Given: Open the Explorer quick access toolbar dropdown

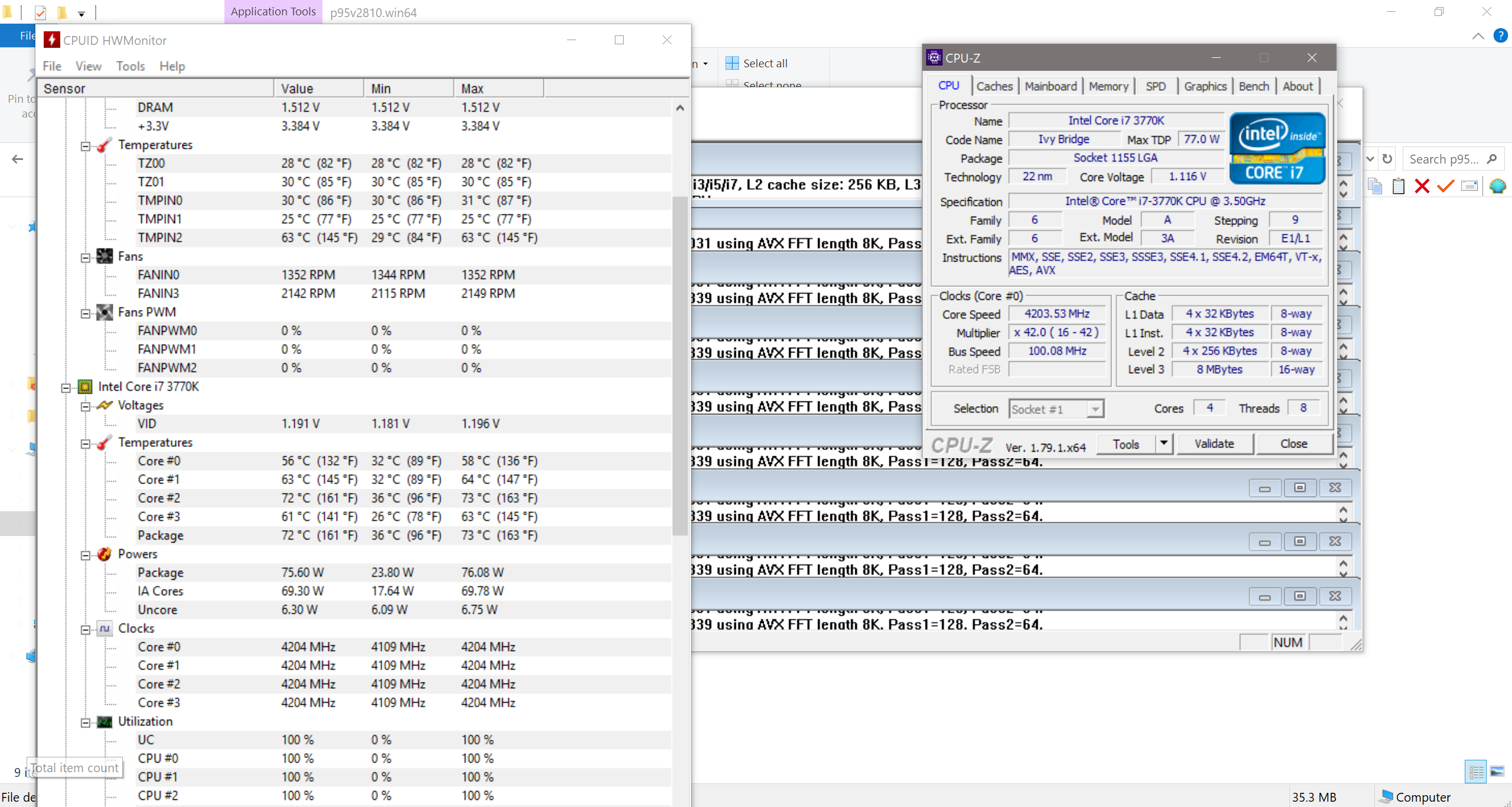Looking at the screenshot, I should coord(82,13).
